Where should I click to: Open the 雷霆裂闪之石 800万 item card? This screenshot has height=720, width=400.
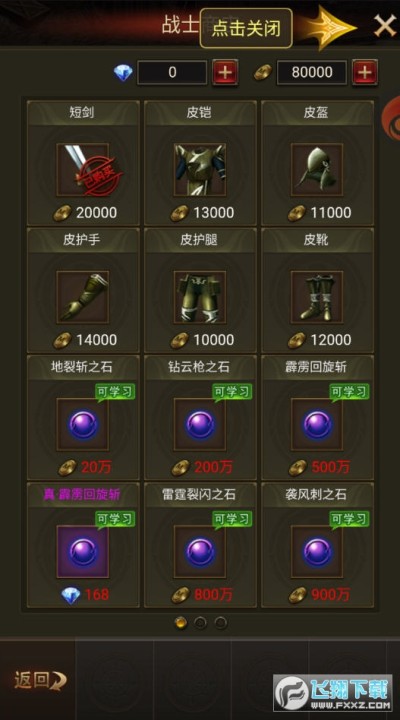(200, 545)
